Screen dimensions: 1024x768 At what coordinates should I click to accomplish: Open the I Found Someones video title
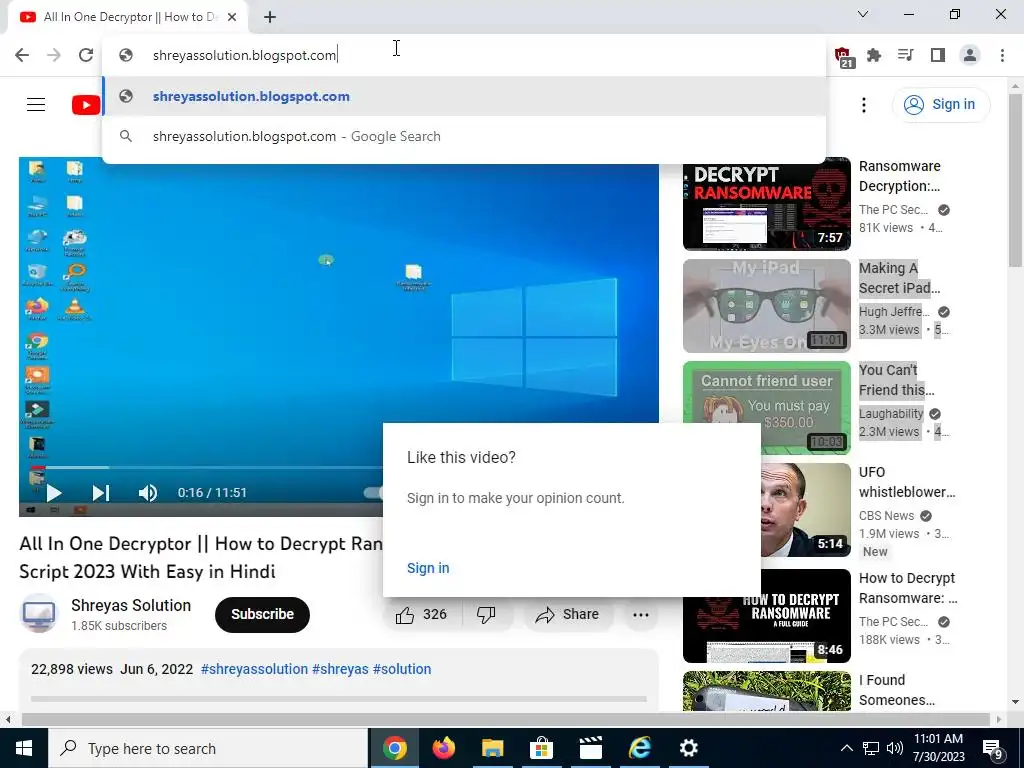click(x=897, y=690)
